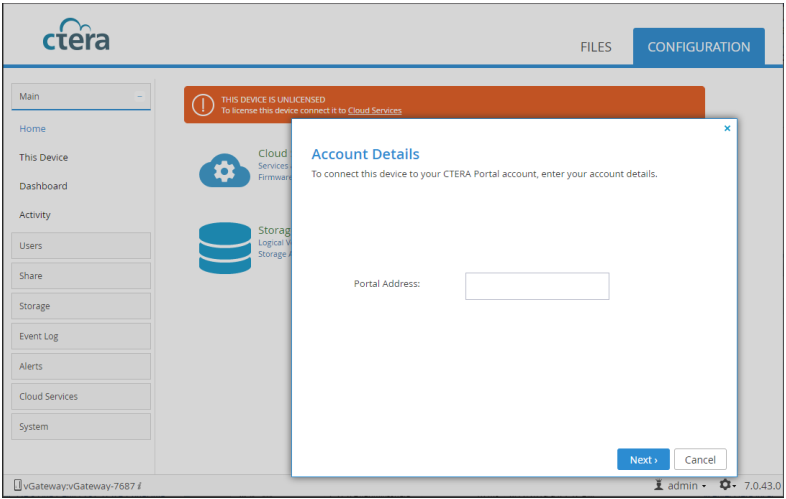Screen dimensions: 786x499
Task: Click the CTERA logo
Action: coord(76,35)
